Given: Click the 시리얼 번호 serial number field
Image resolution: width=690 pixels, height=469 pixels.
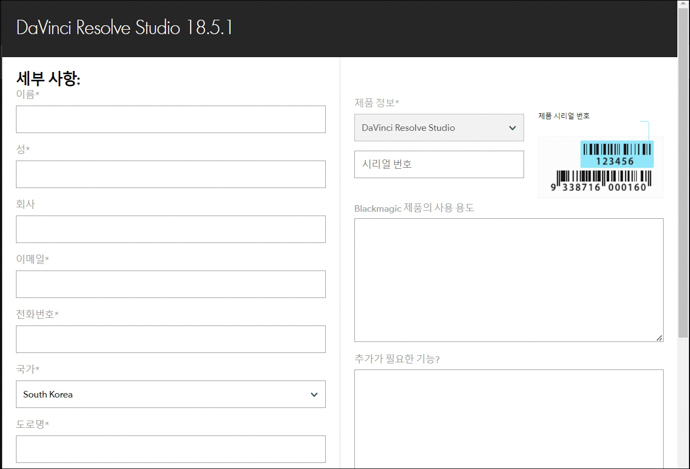Looking at the screenshot, I should [439, 164].
